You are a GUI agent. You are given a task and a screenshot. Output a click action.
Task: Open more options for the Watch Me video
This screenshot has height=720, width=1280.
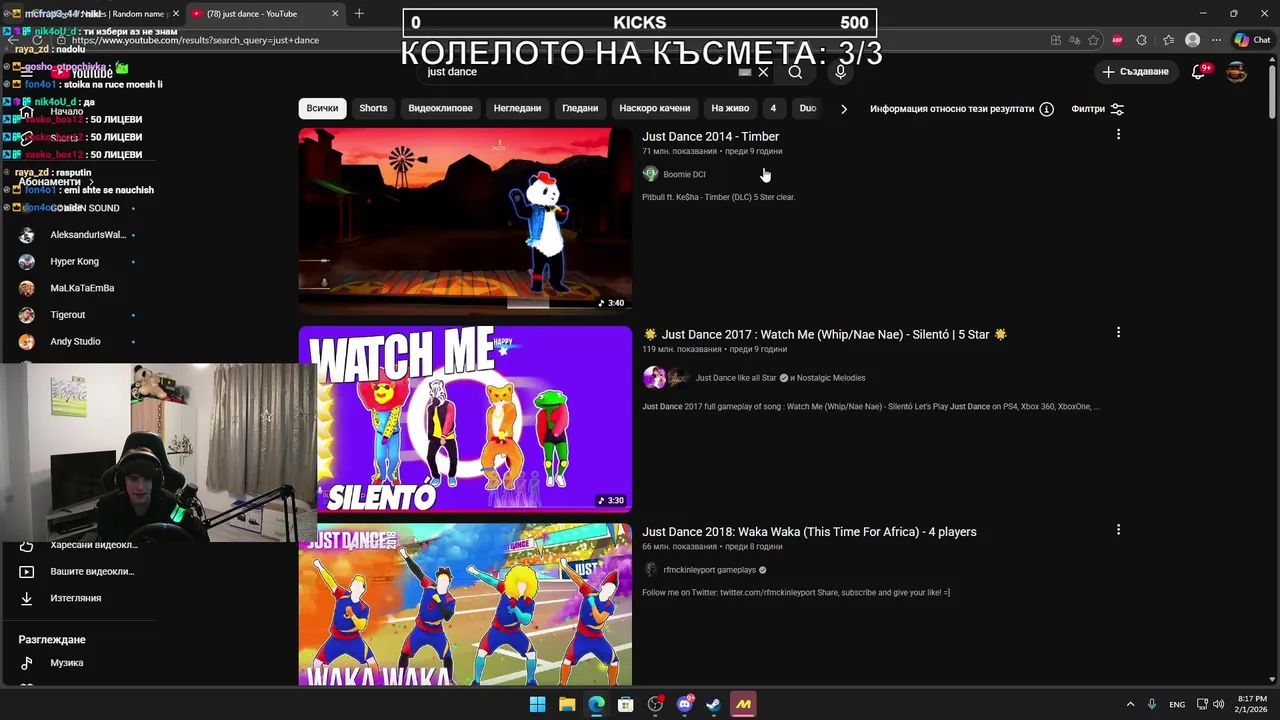coord(1118,332)
